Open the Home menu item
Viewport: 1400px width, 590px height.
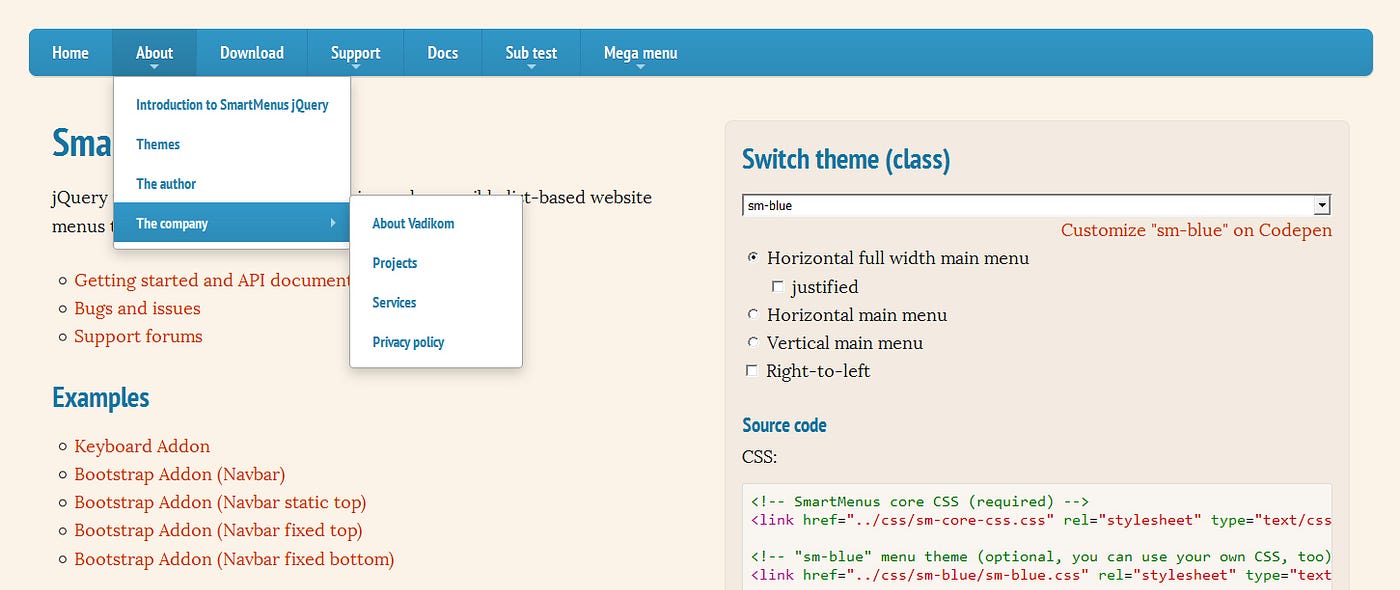click(x=70, y=52)
